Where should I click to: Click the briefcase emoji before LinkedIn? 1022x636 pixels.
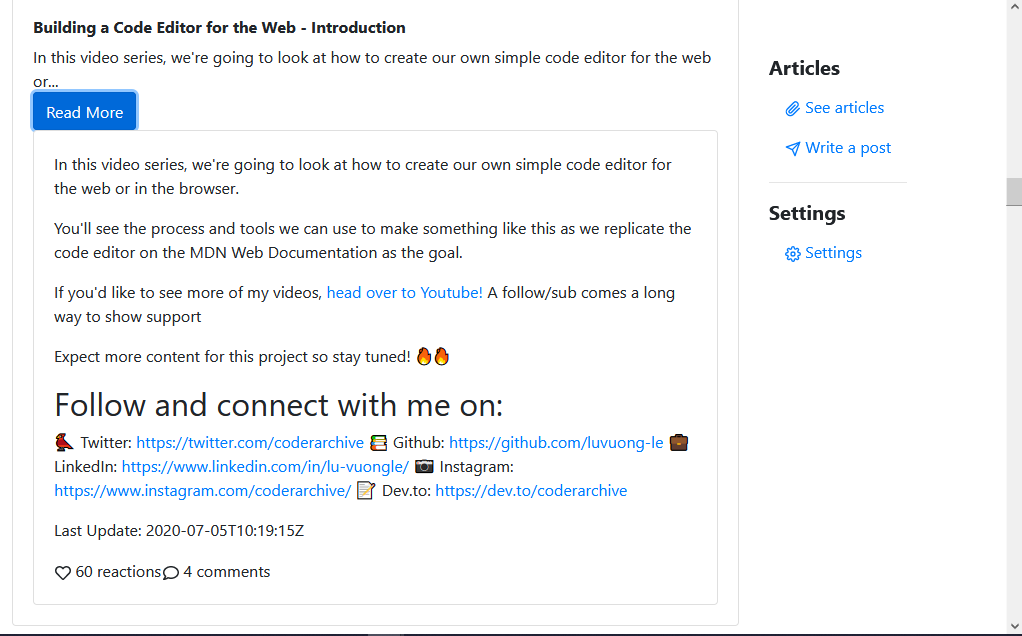pyautogui.click(x=679, y=442)
